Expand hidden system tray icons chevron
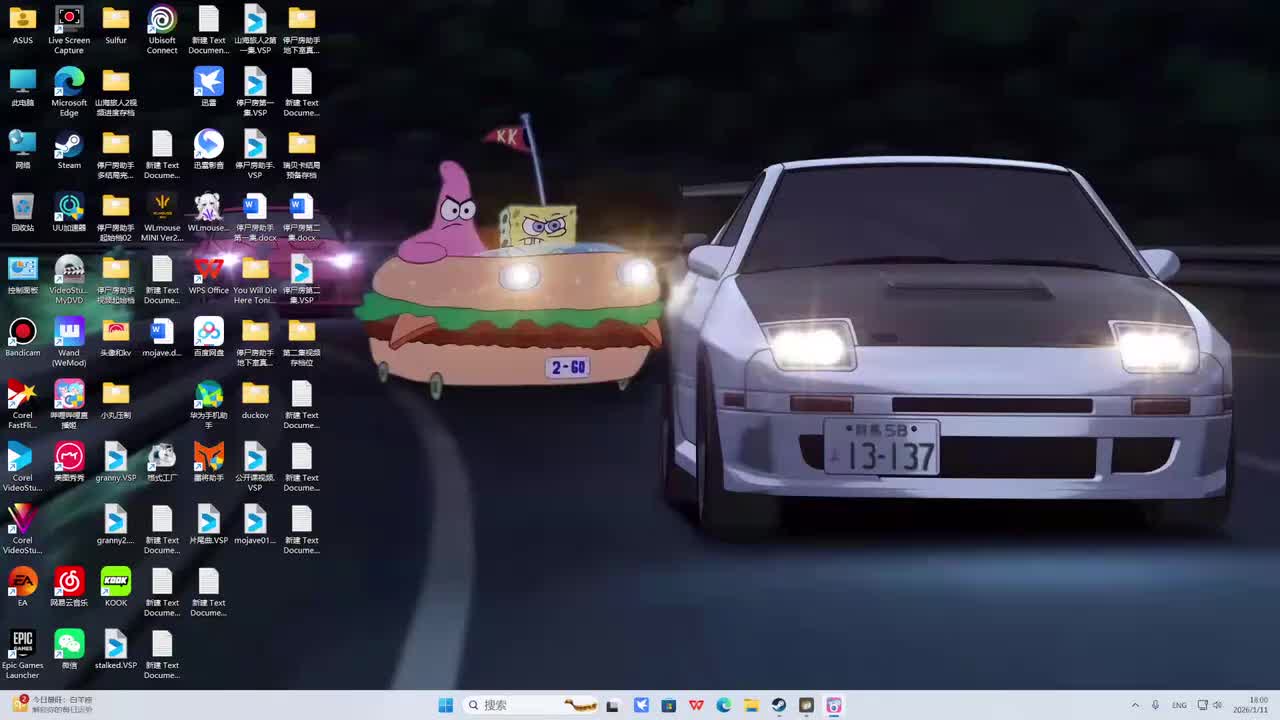Screen dimensions: 1280x720 (x=1135, y=705)
